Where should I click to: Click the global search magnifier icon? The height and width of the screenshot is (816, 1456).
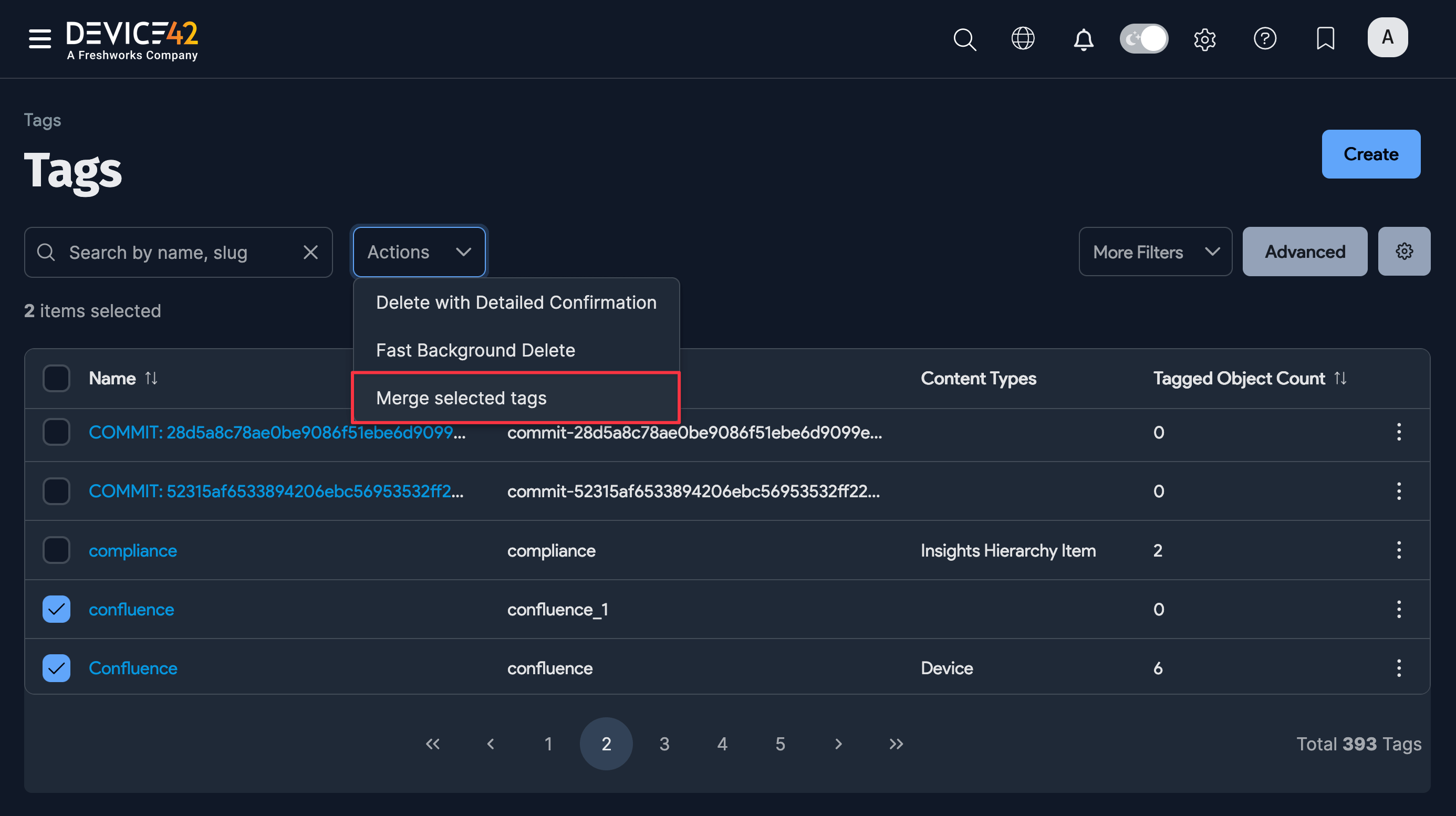tap(964, 39)
